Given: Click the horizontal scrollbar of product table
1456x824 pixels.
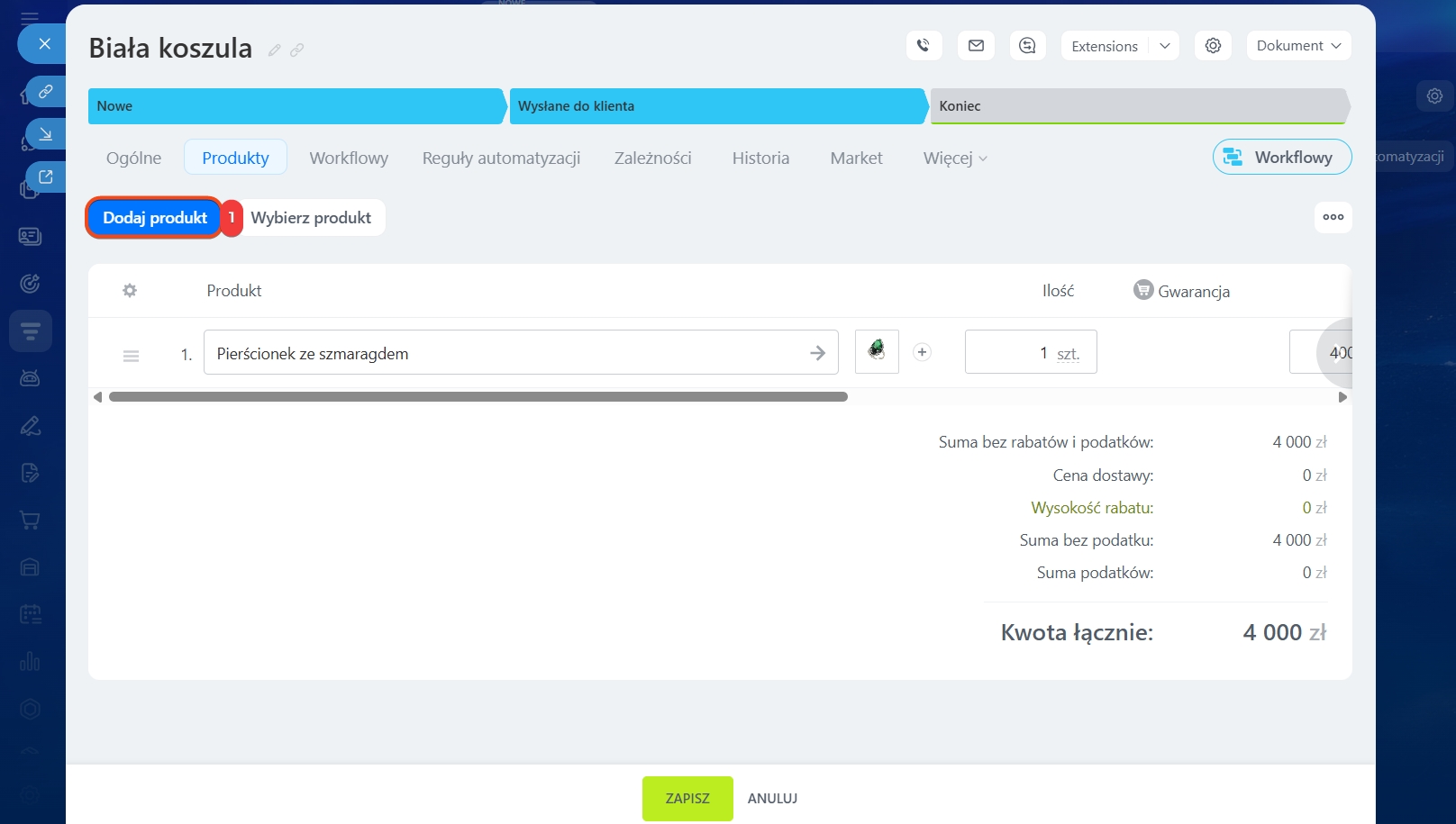Looking at the screenshot, I should 478,397.
